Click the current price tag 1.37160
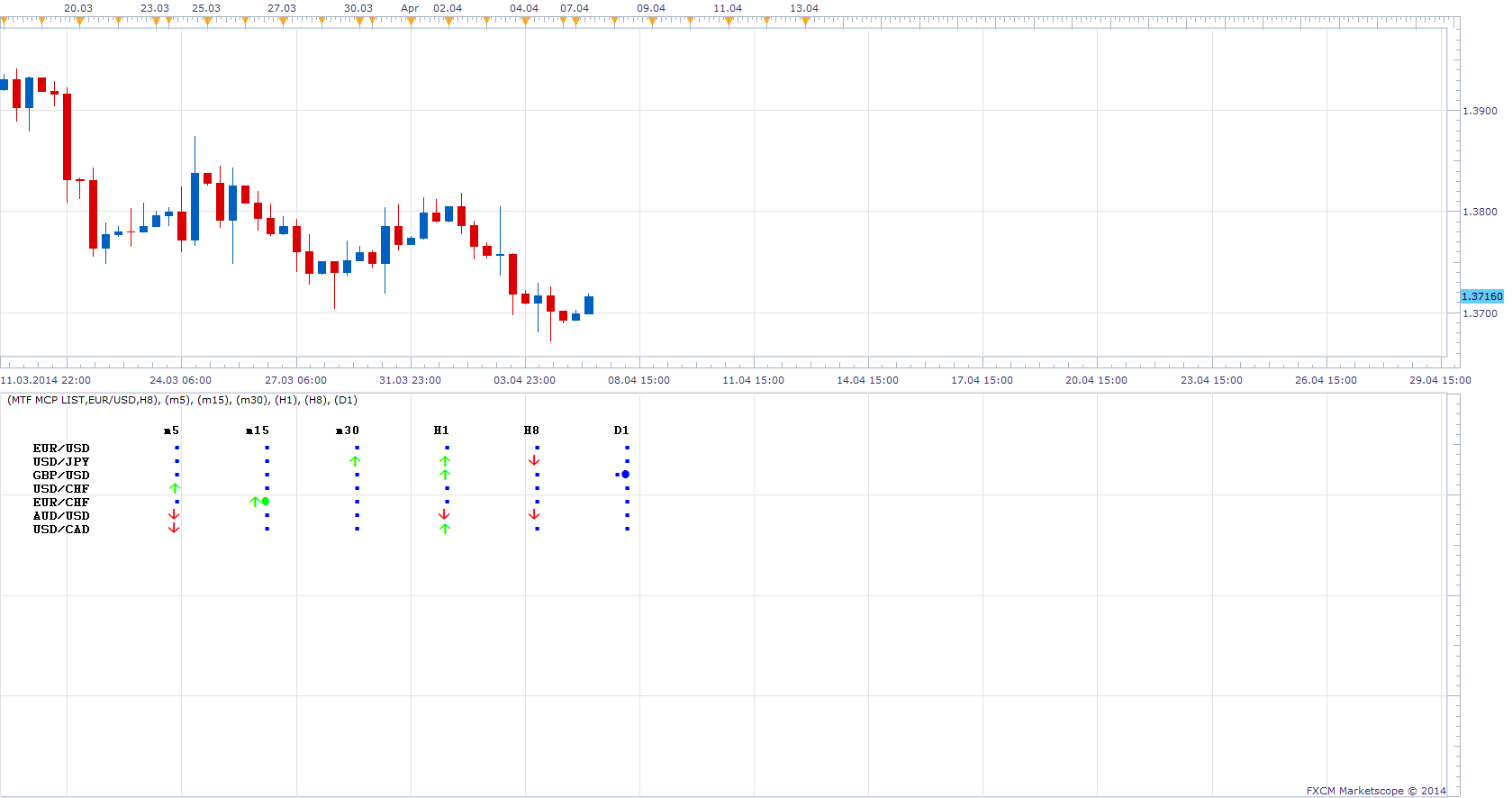1512x798 pixels. tap(1481, 296)
